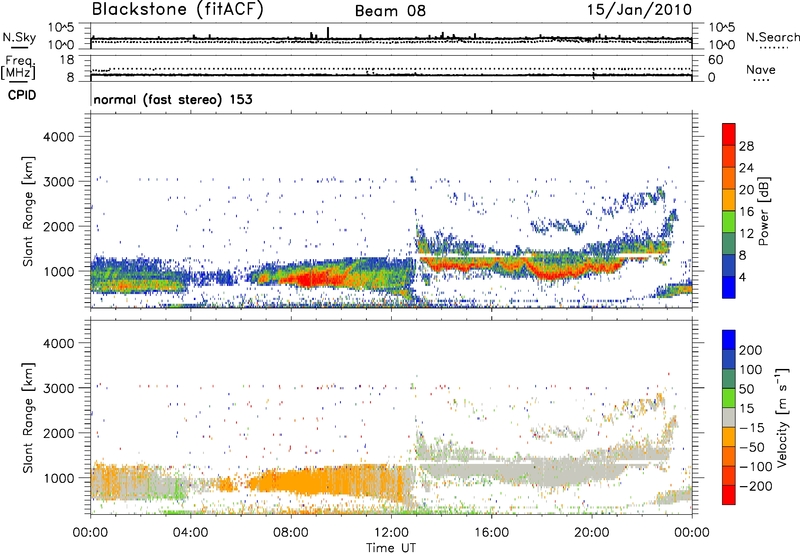This screenshot has height=554, width=800.
Task: Click the "-50" label on Velocity colorbar
Action: pyautogui.click(x=752, y=447)
